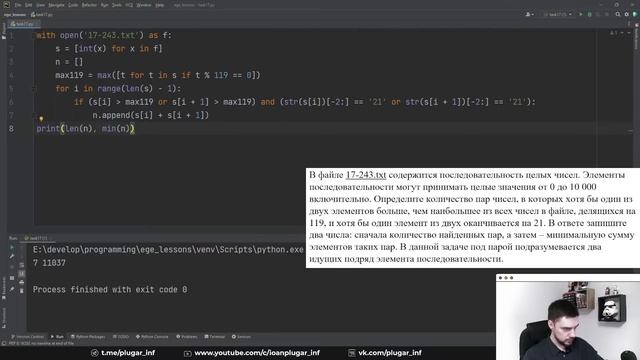Click on print(len(n), min(n)) code line
This screenshot has width=640, height=360.
(85, 129)
